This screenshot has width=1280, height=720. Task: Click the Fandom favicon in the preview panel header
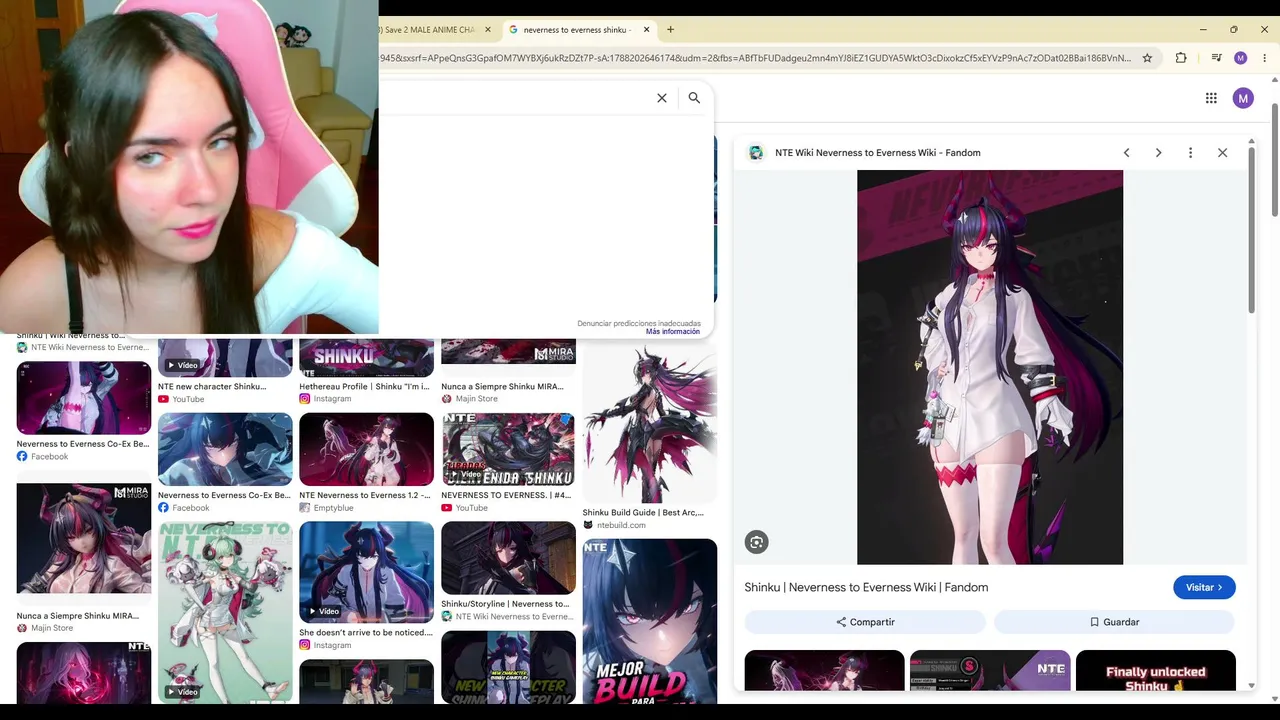tap(756, 153)
